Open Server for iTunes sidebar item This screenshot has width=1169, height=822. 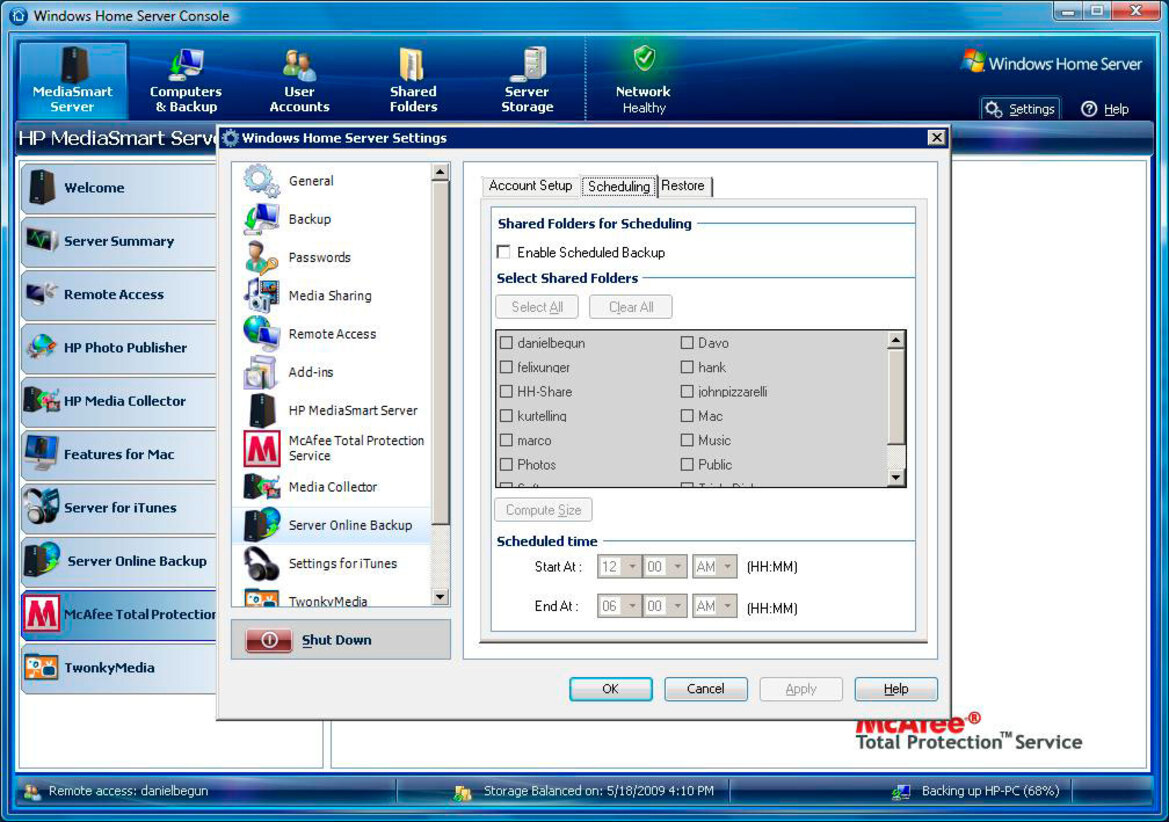pos(119,508)
